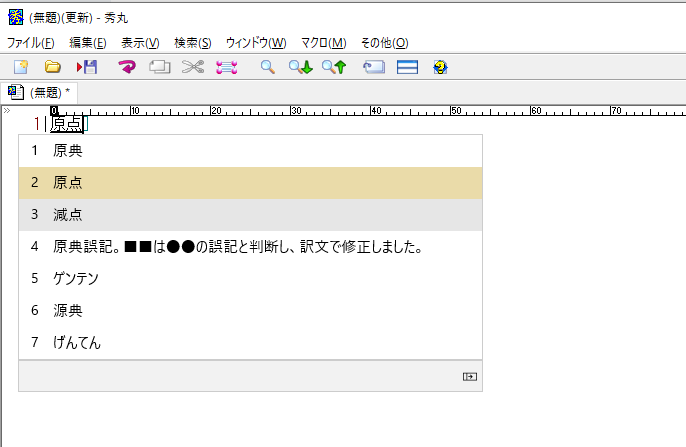Image resolution: width=686 pixels, height=447 pixels.
Task: Open the 表示(V) menu
Action: point(140,43)
